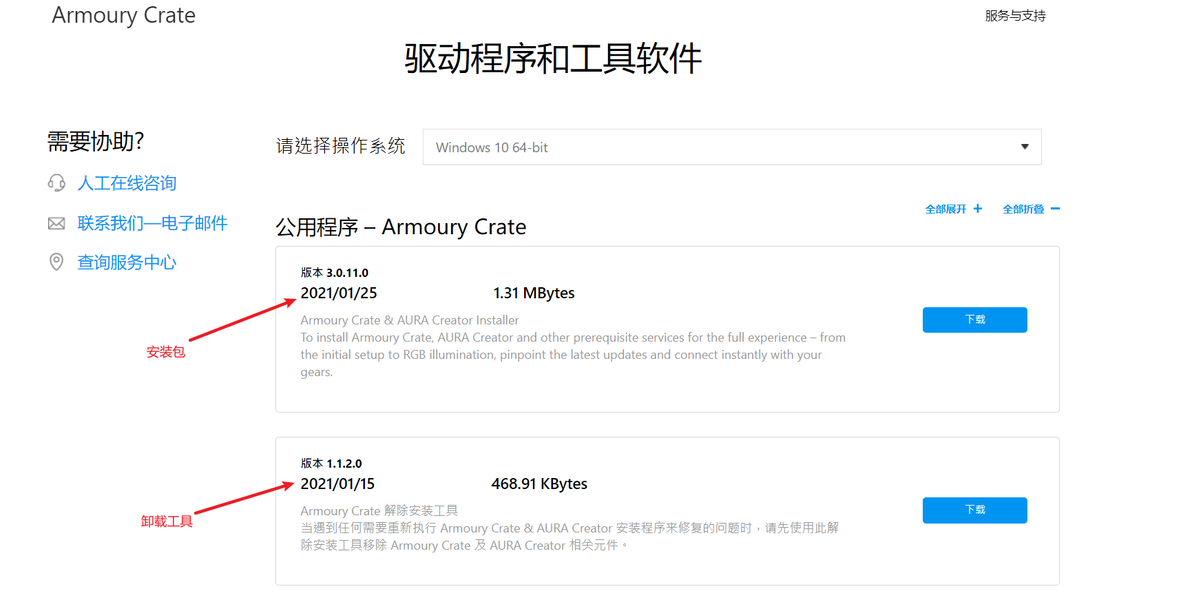The width and height of the screenshot is (1192, 611).
Task: Click the dropdown arrow of OS selector
Action: [1025, 147]
